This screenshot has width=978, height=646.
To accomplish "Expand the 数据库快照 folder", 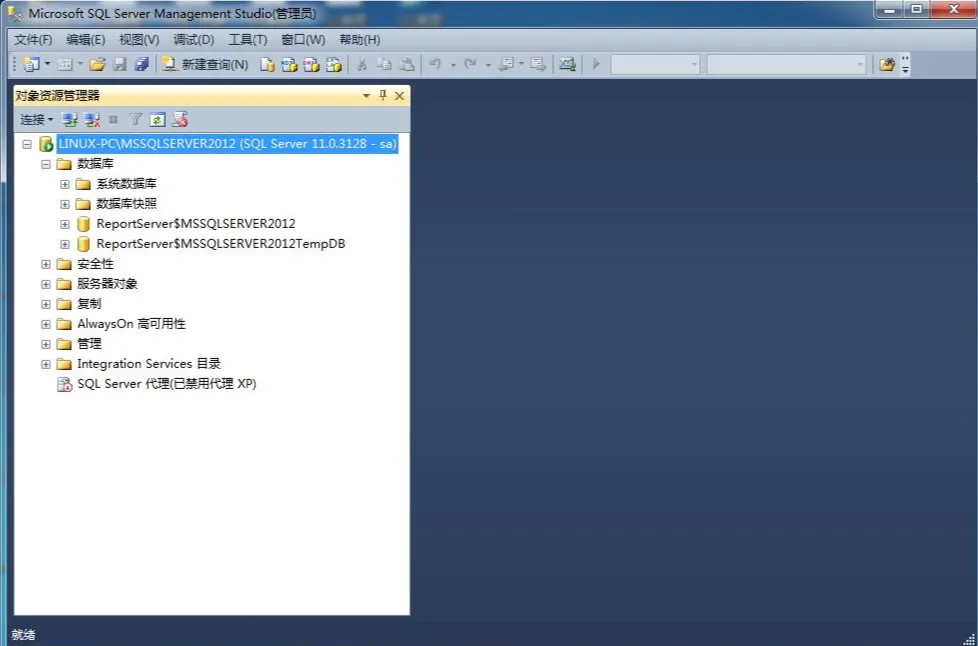I will [x=65, y=205].
